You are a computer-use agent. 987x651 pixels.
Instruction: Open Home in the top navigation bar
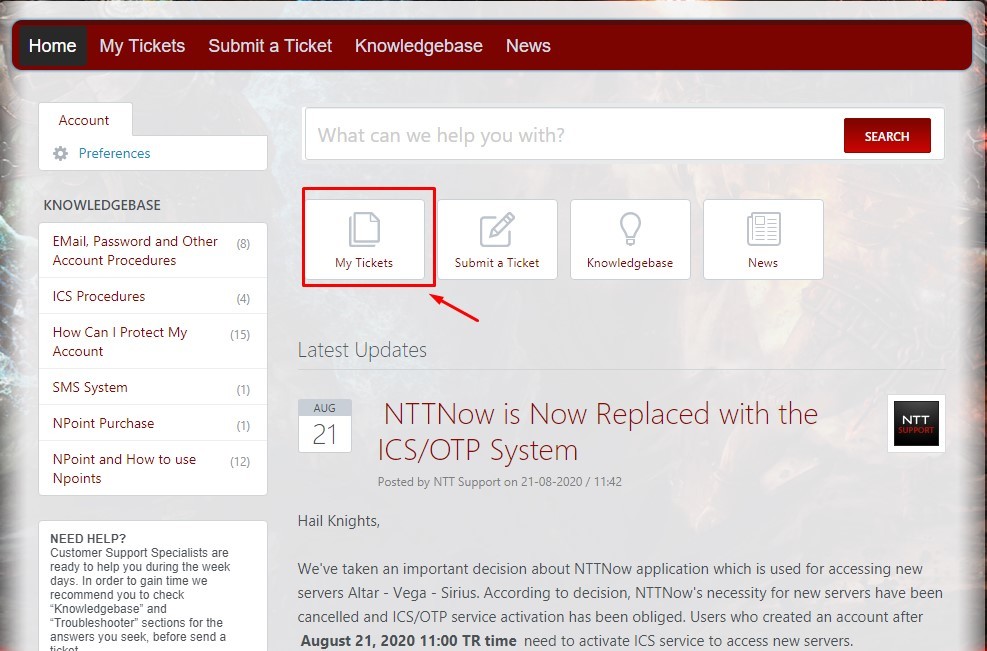click(53, 46)
